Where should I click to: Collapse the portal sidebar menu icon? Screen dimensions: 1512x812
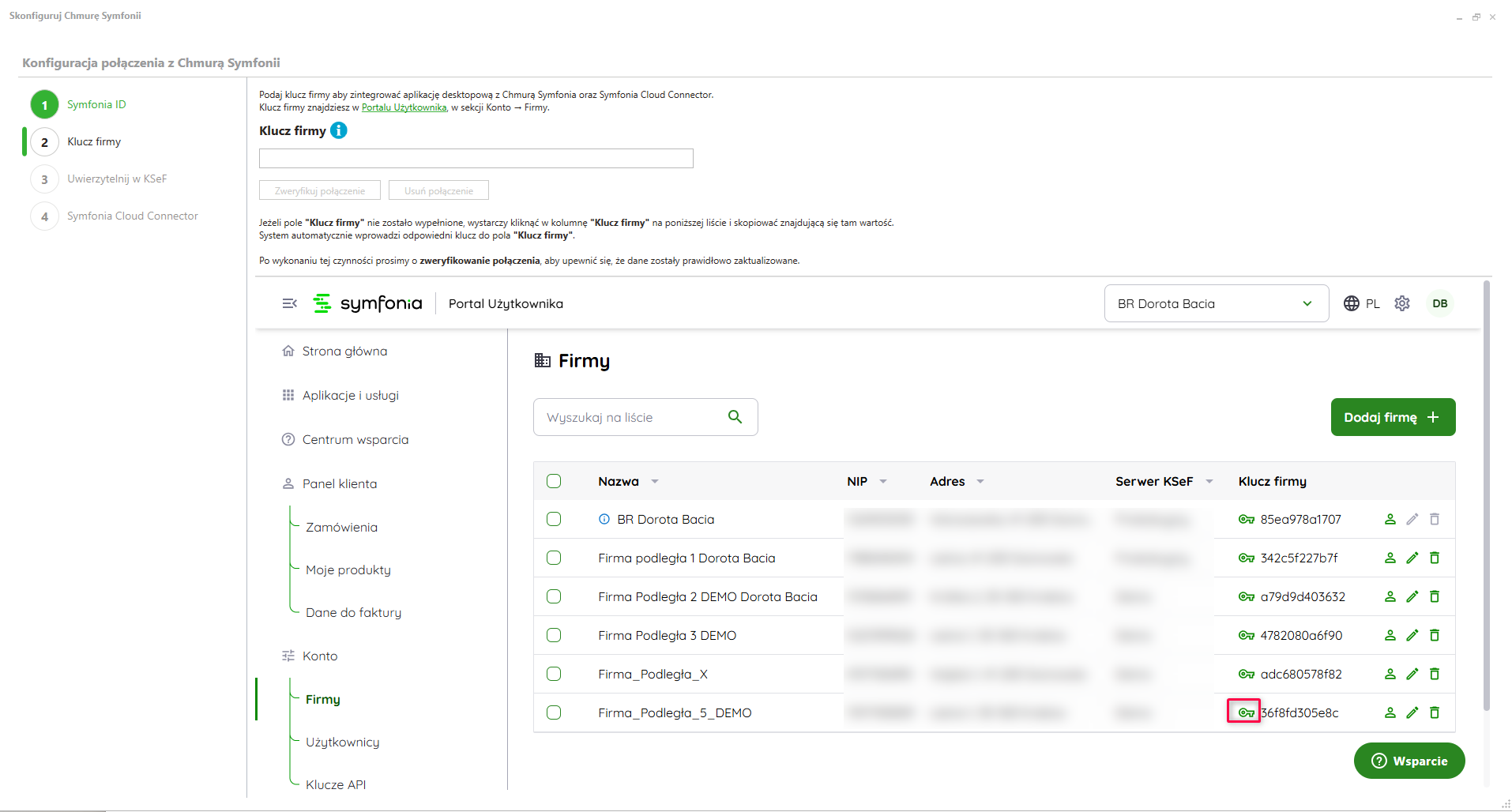tap(290, 303)
